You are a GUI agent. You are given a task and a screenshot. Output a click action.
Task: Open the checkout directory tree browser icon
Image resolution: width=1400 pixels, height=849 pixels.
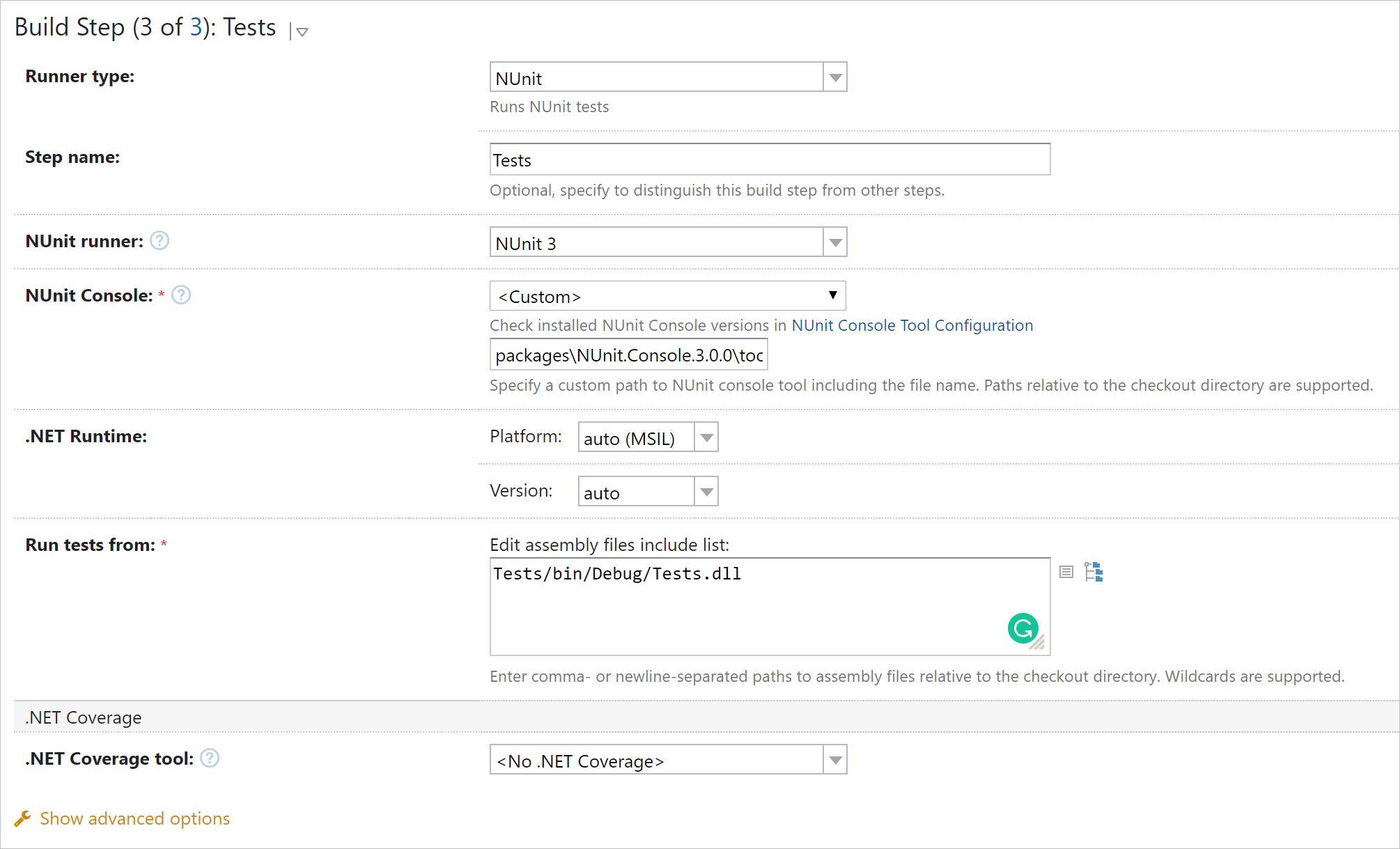point(1092,571)
